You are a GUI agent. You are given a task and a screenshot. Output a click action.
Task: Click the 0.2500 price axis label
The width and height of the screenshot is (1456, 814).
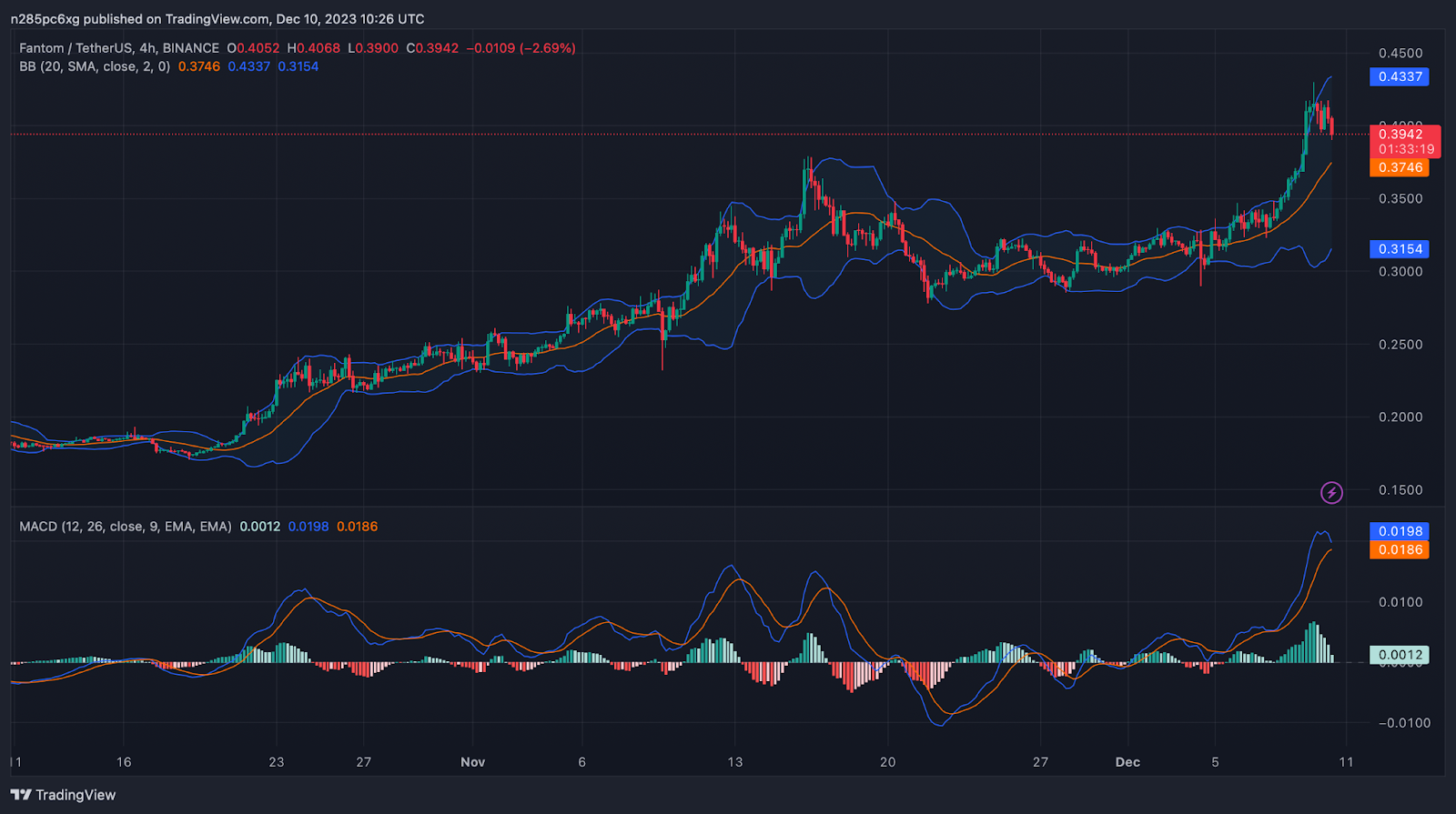click(x=1400, y=344)
